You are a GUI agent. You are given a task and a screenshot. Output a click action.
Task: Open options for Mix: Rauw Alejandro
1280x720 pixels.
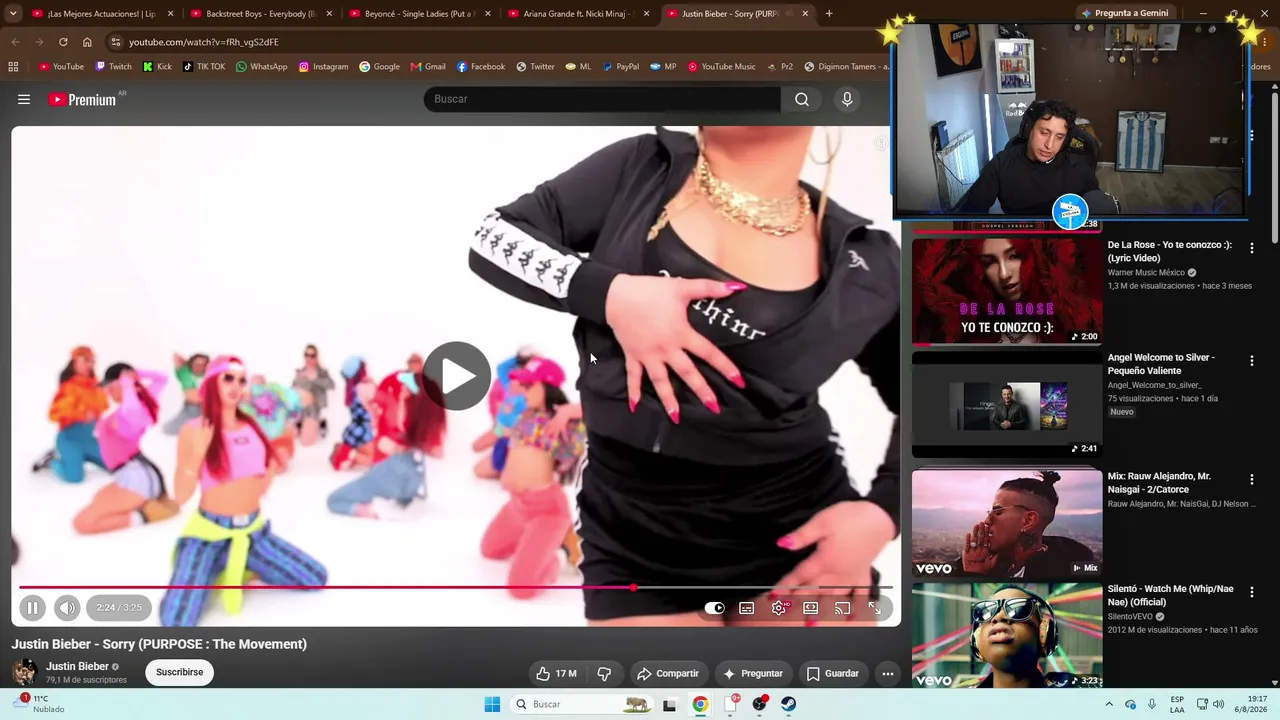pyautogui.click(x=1251, y=480)
